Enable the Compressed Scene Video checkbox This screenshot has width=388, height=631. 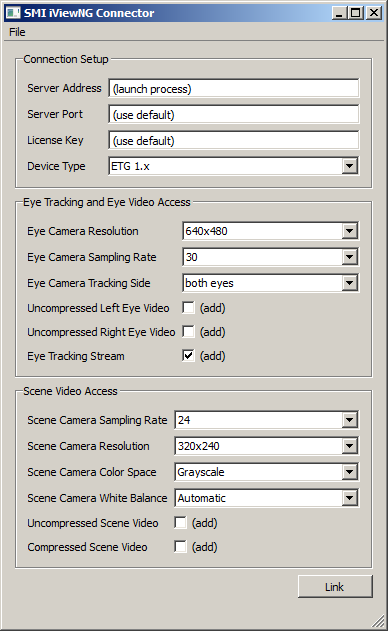pos(180,547)
